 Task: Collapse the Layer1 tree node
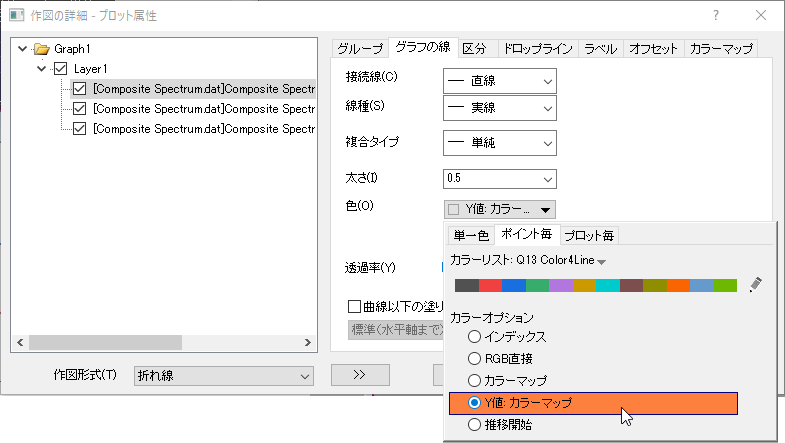click(x=42, y=69)
